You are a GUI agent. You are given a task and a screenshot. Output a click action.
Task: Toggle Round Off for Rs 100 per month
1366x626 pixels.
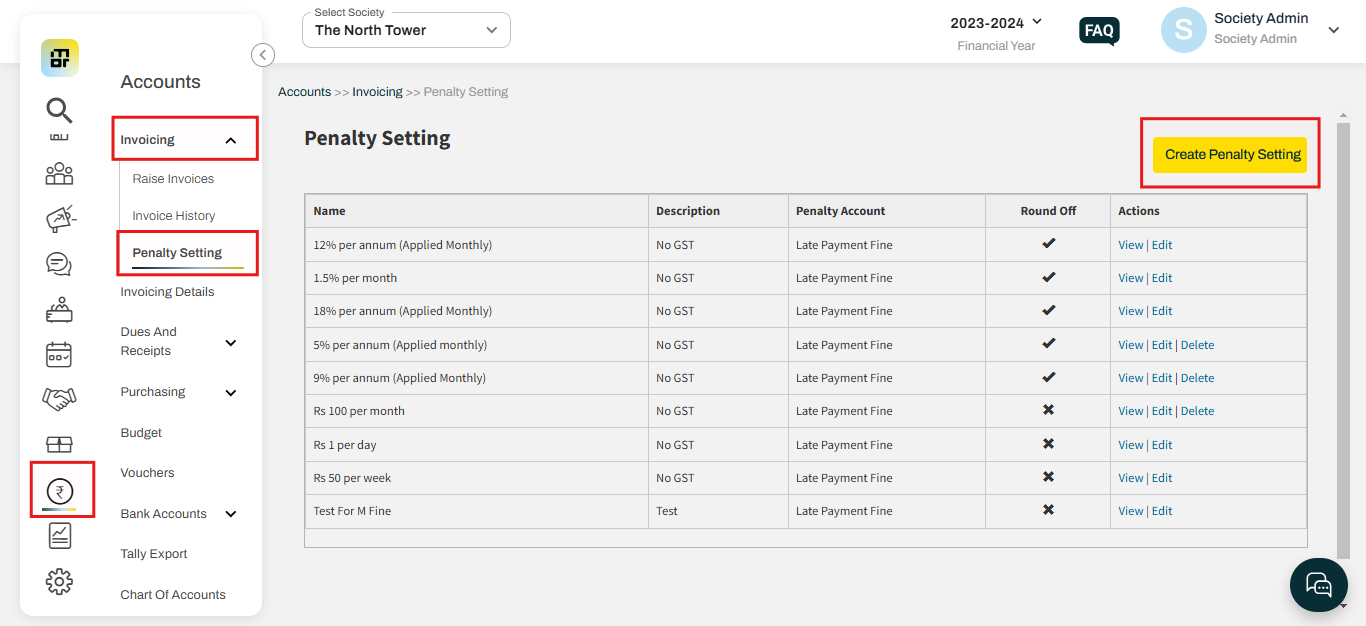(1047, 410)
